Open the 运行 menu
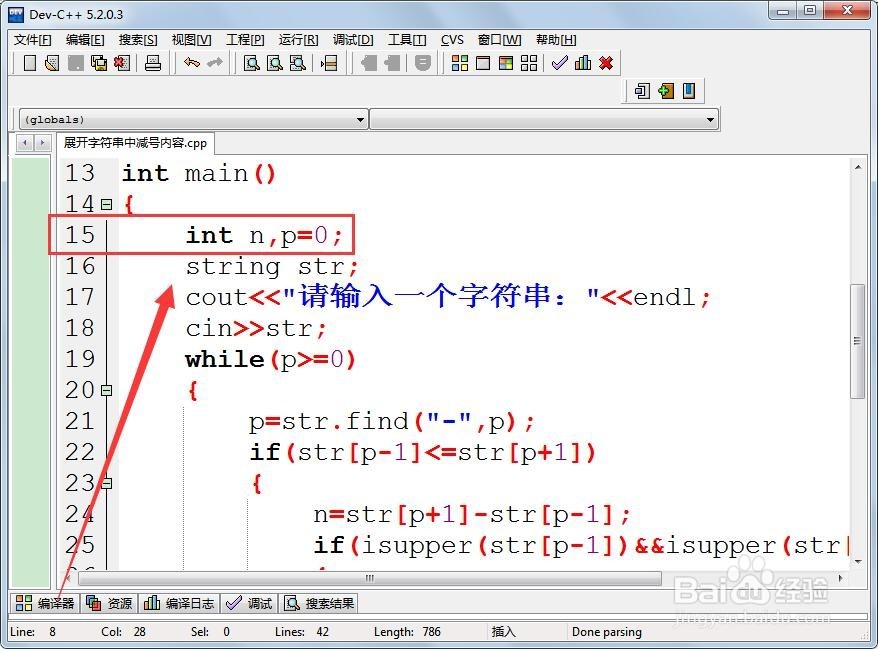878x649 pixels. pos(295,40)
